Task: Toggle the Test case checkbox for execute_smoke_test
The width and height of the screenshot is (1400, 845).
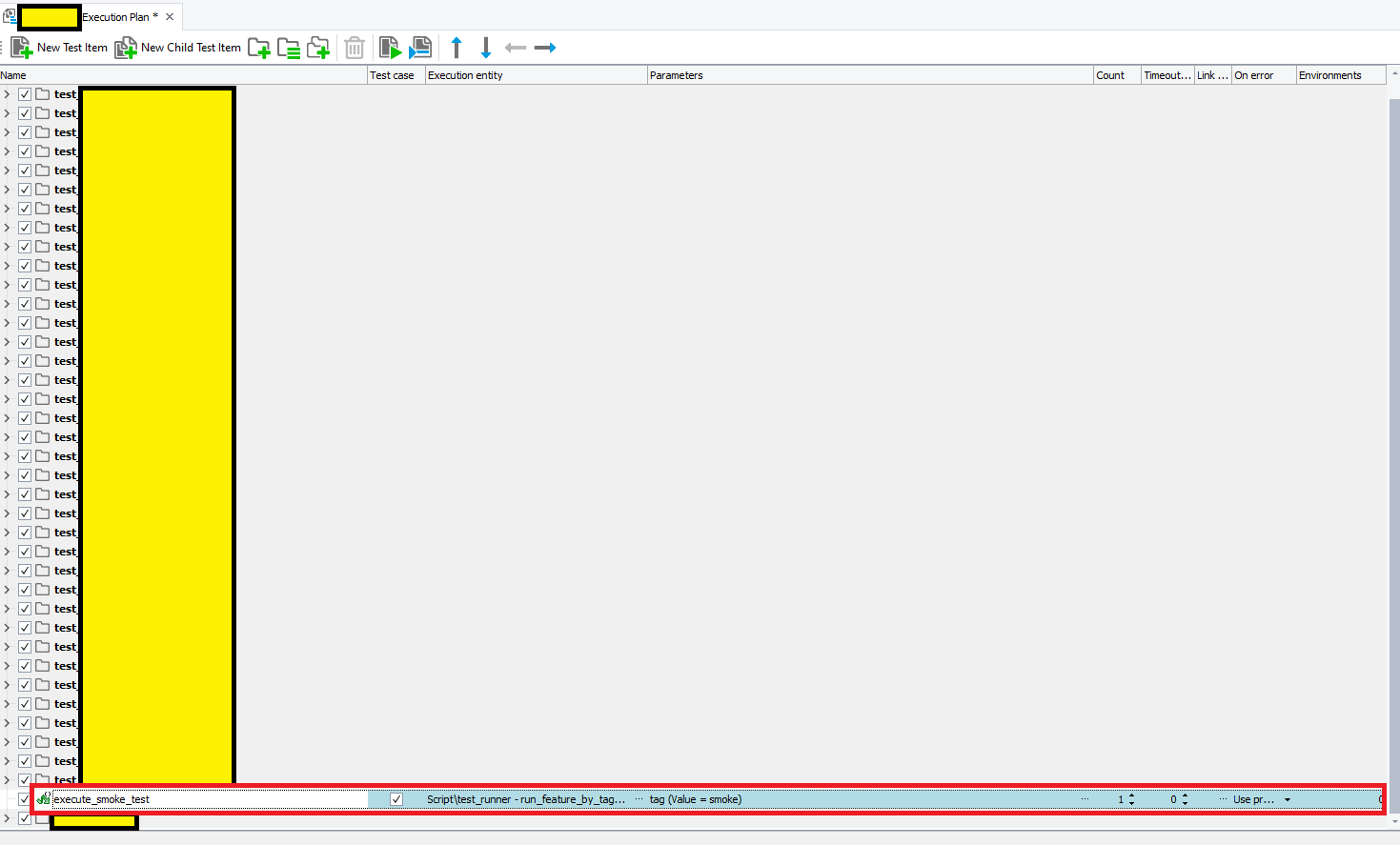Action: tap(396, 799)
